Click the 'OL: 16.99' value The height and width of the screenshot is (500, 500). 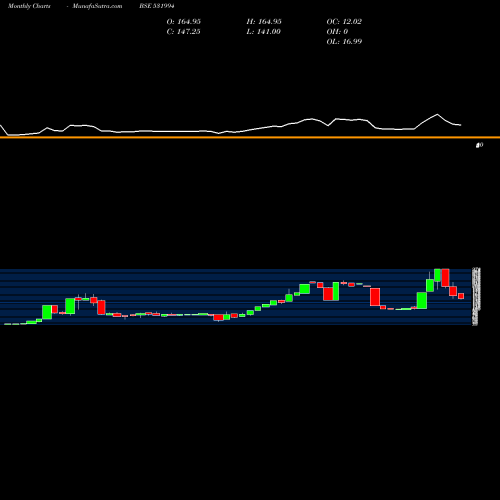(x=344, y=42)
